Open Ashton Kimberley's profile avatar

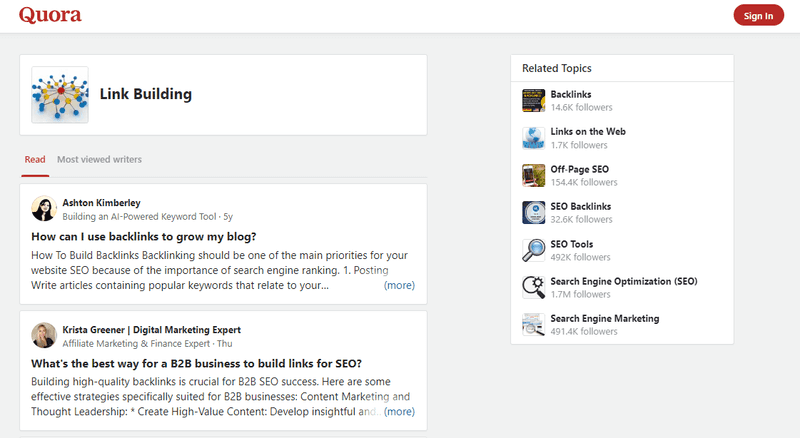coord(44,209)
